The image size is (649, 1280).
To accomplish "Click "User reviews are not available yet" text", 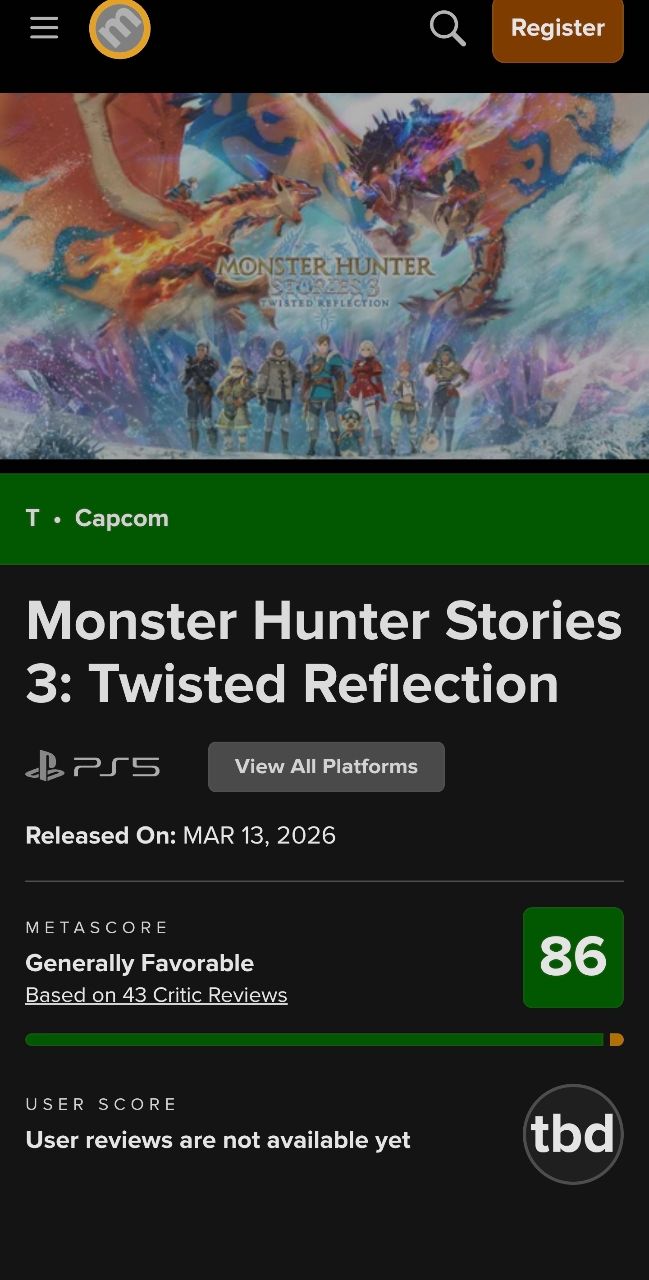I will point(218,1140).
